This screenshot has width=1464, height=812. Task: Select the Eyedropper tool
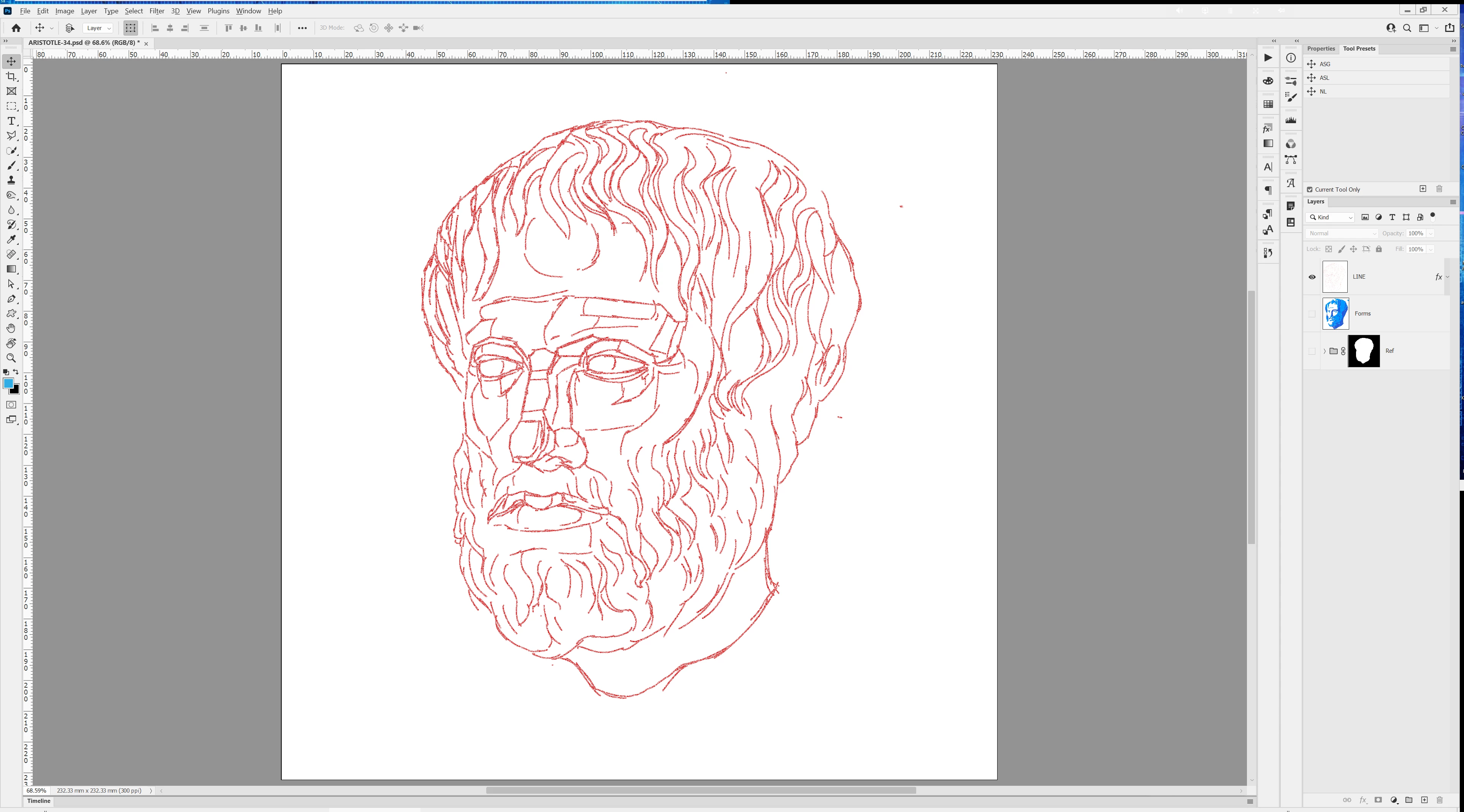click(11, 239)
